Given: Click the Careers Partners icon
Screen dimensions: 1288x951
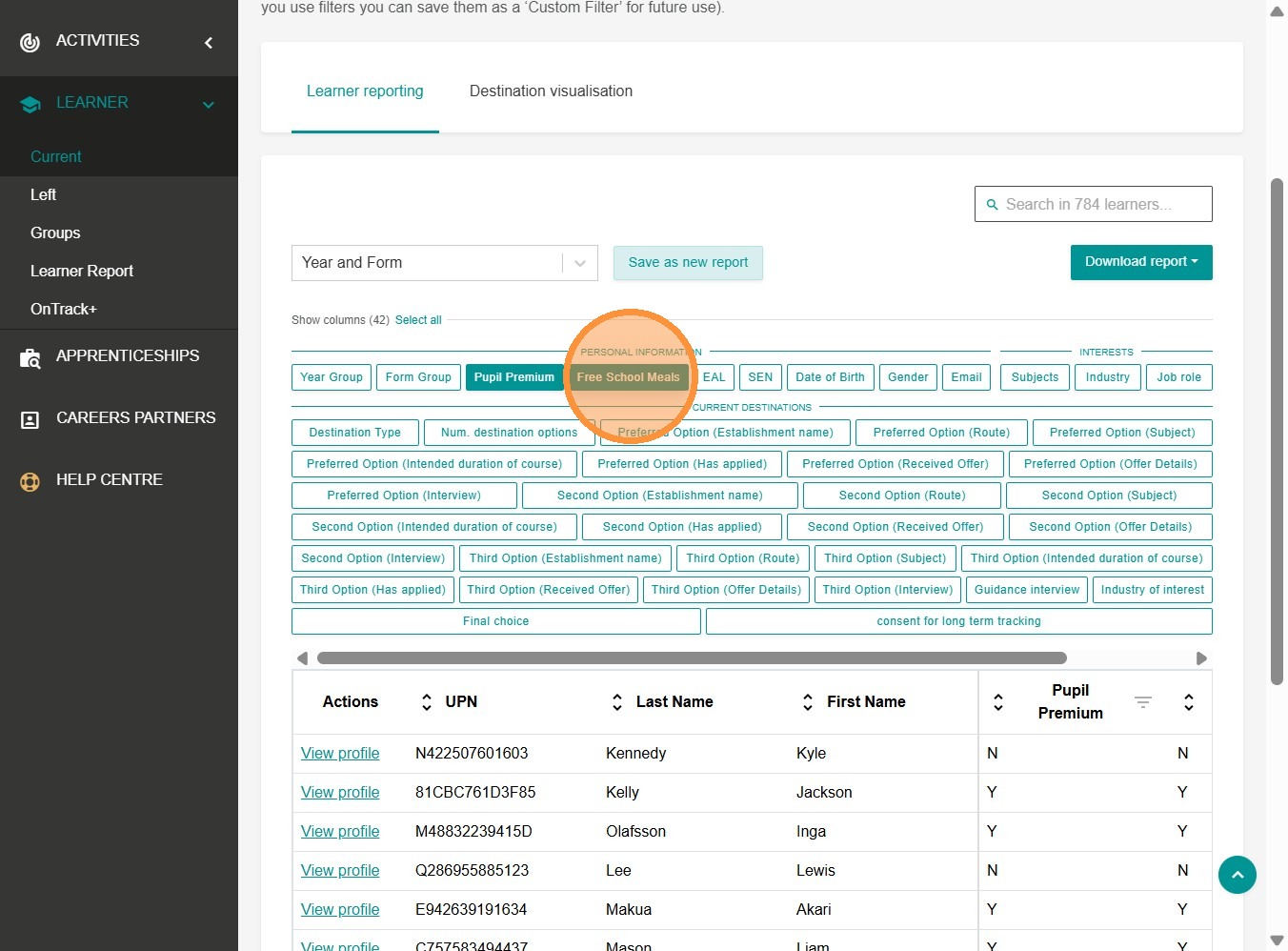Looking at the screenshot, I should pyautogui.click(x=30, y=419).
